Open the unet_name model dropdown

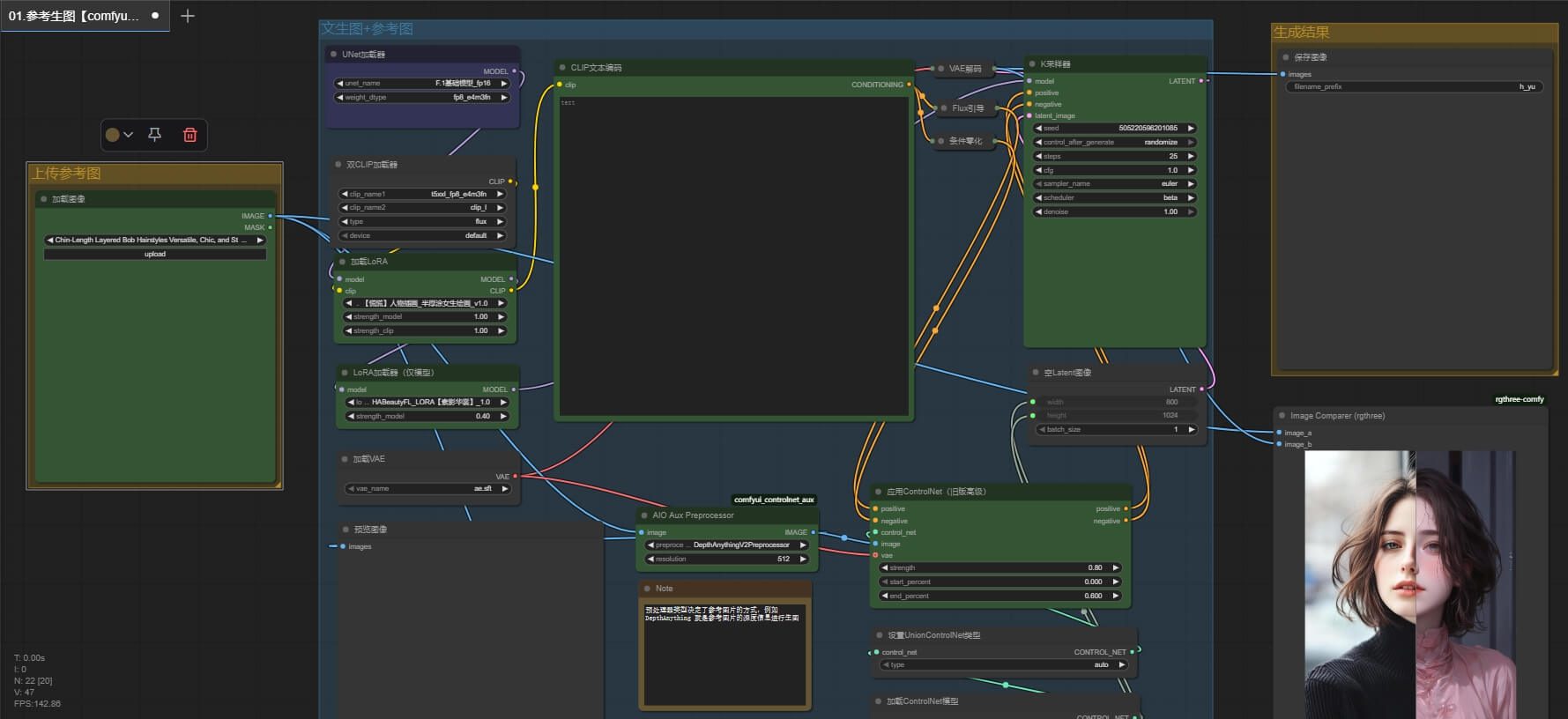click(422, 84)
